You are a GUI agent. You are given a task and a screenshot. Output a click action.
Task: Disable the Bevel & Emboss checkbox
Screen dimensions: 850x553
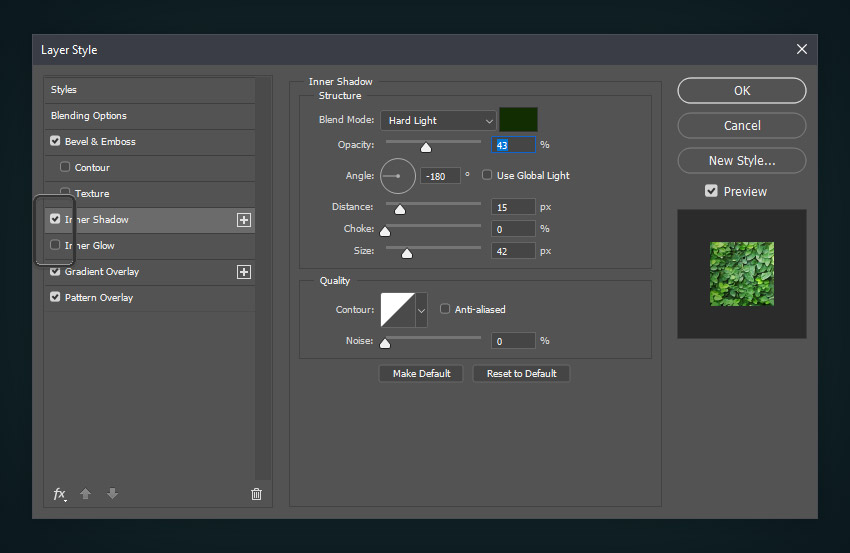55,142
